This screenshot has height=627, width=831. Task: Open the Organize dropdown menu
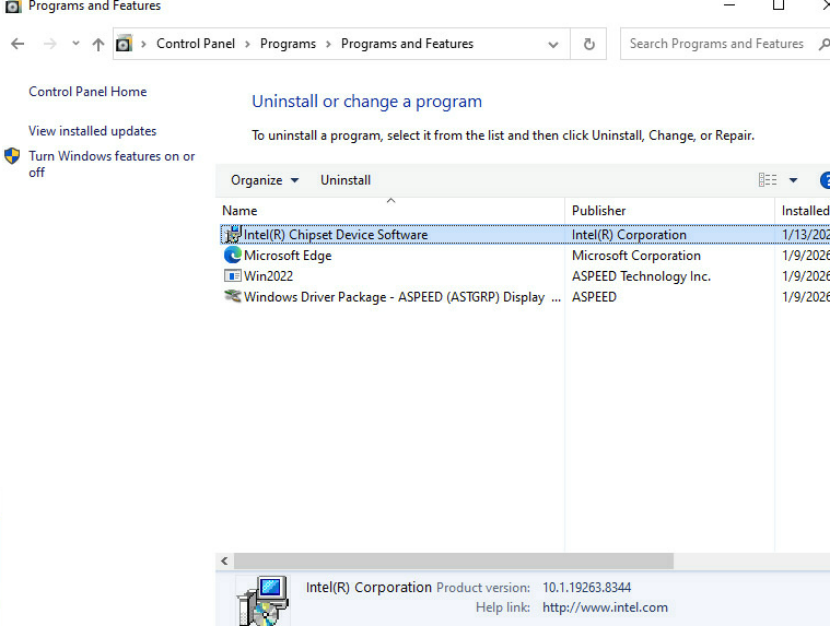click(264, 180)
